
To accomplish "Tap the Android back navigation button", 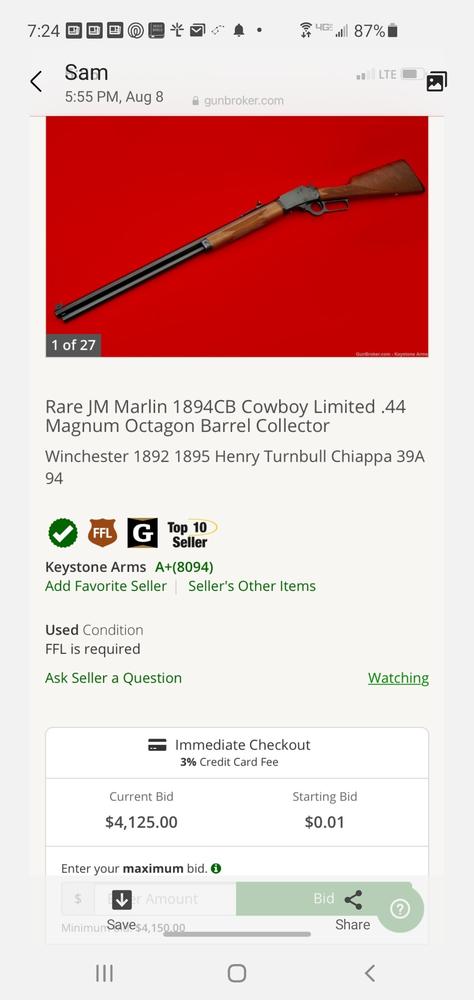I will [x=369, y=973].
